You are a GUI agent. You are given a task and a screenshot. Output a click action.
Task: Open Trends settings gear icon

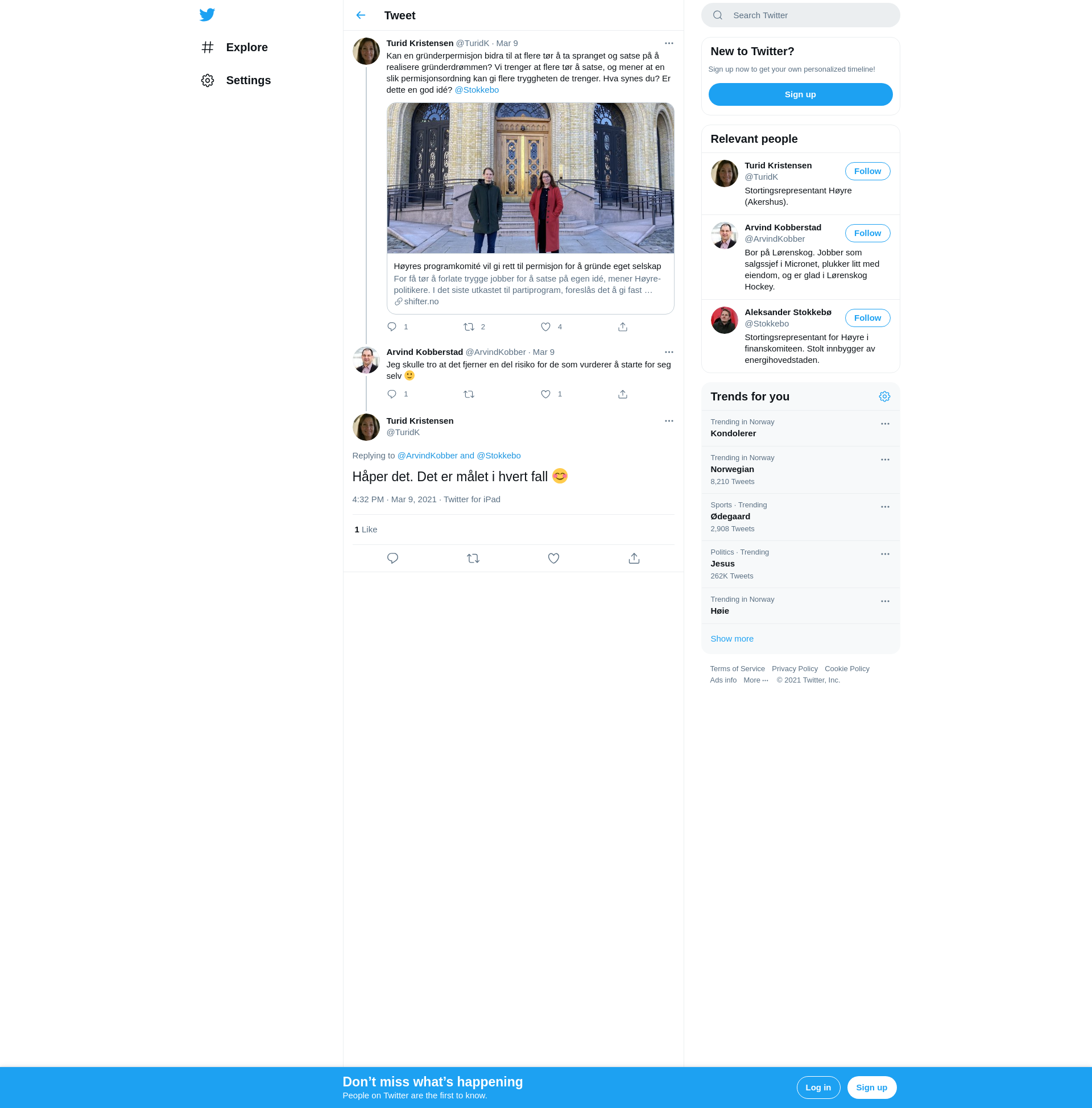coord(884,397)
